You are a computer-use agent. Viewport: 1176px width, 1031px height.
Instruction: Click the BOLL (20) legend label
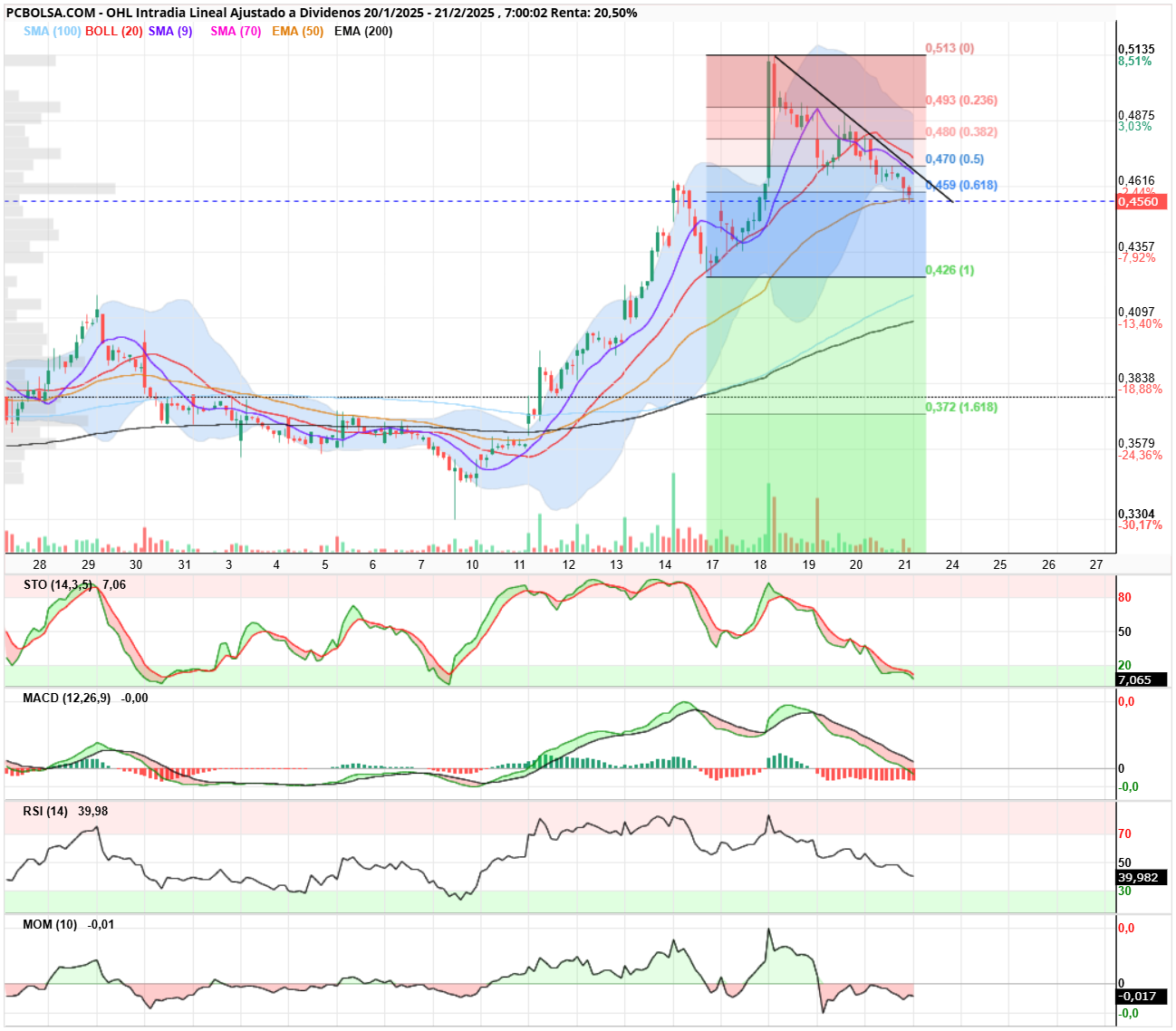point(114,31)
